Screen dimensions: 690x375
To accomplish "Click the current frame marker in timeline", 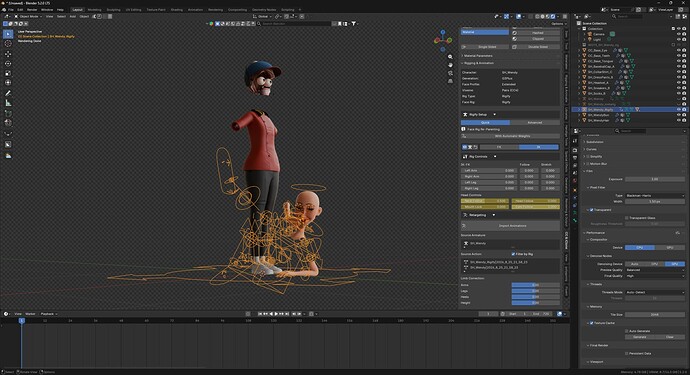I will coord(21,321).
